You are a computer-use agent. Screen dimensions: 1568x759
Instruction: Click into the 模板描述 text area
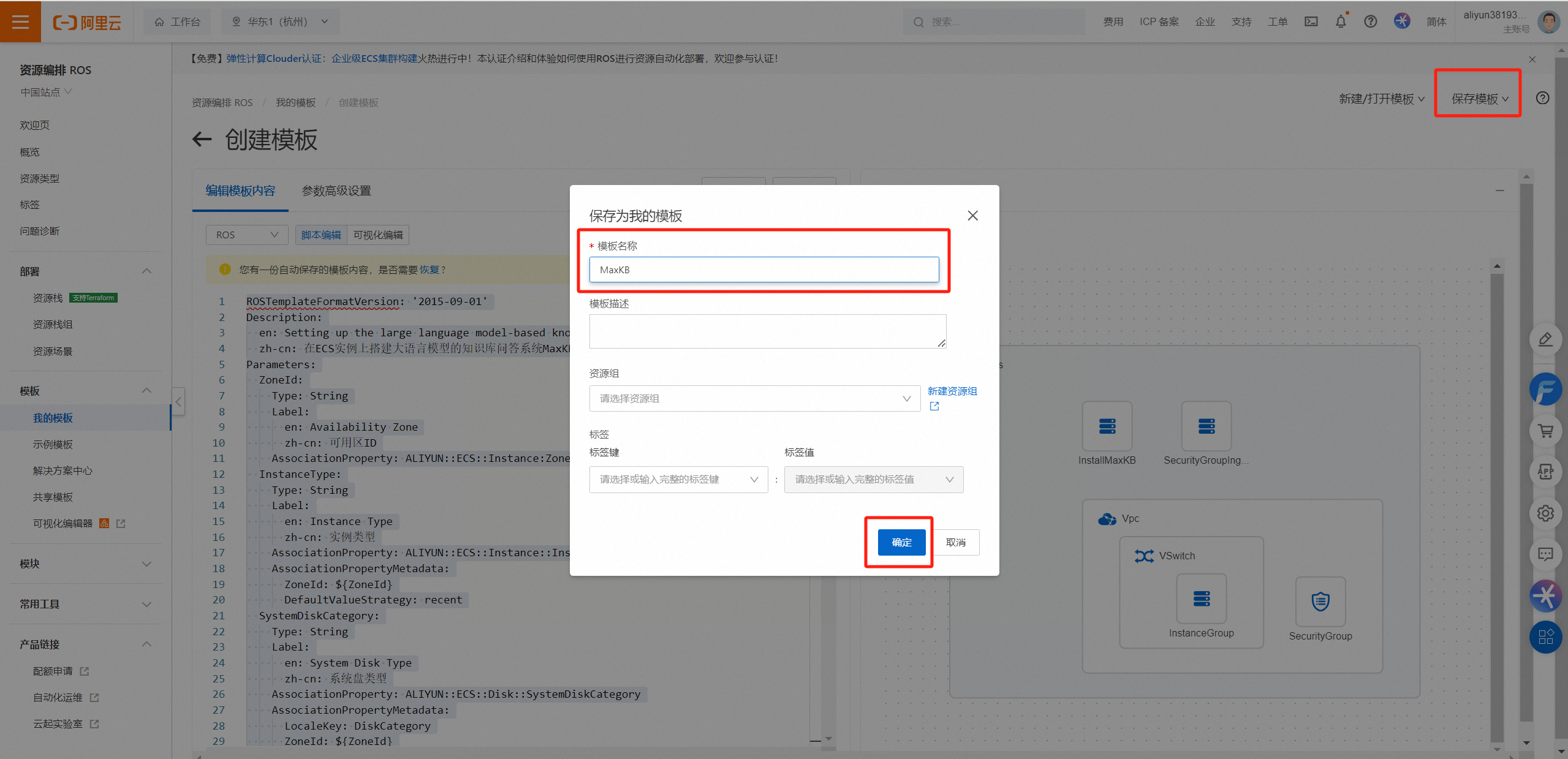coord(768,331)
